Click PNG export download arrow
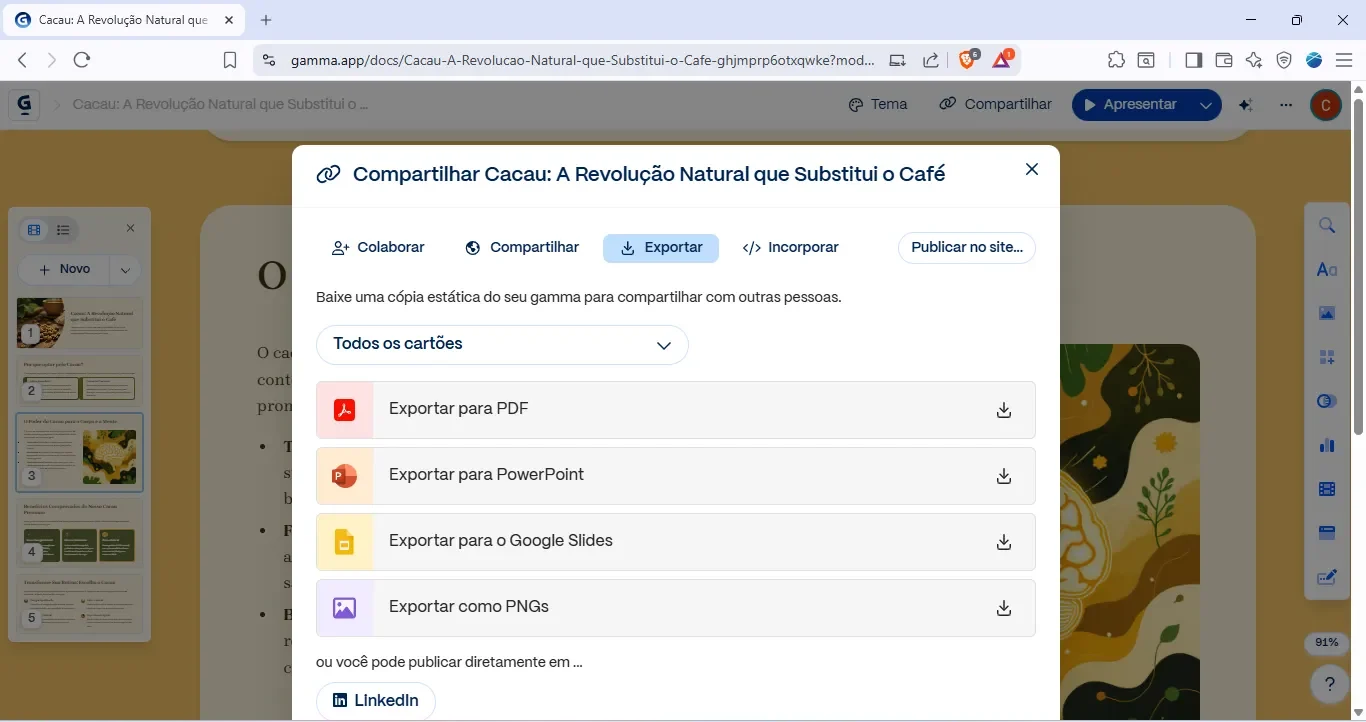 click(1004, 608)
